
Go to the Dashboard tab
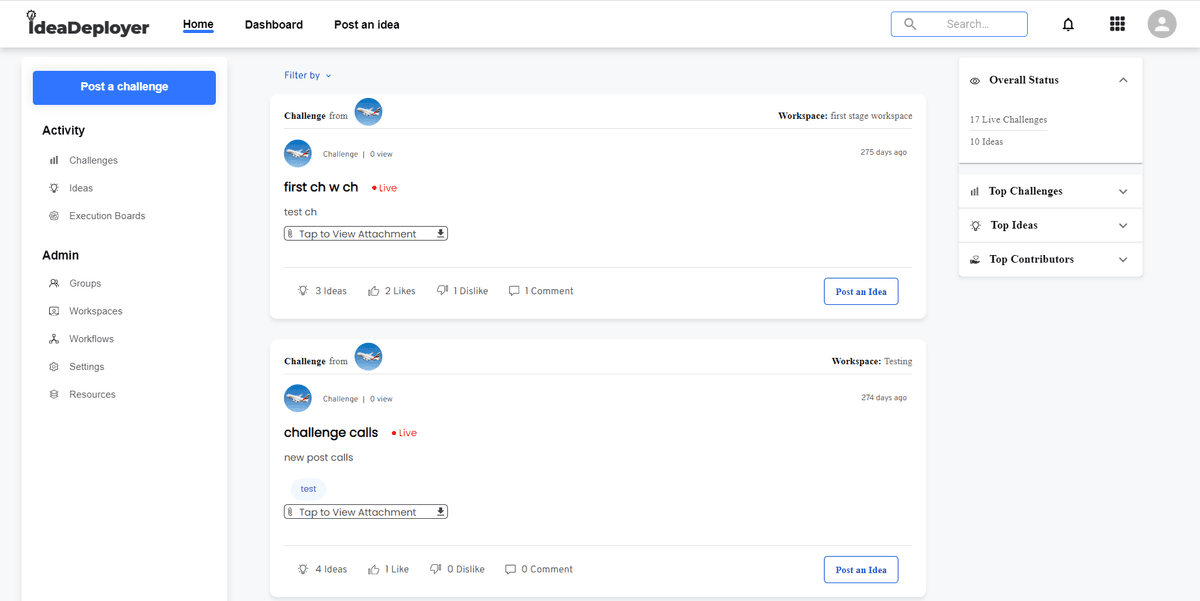[x=273, y=25]
